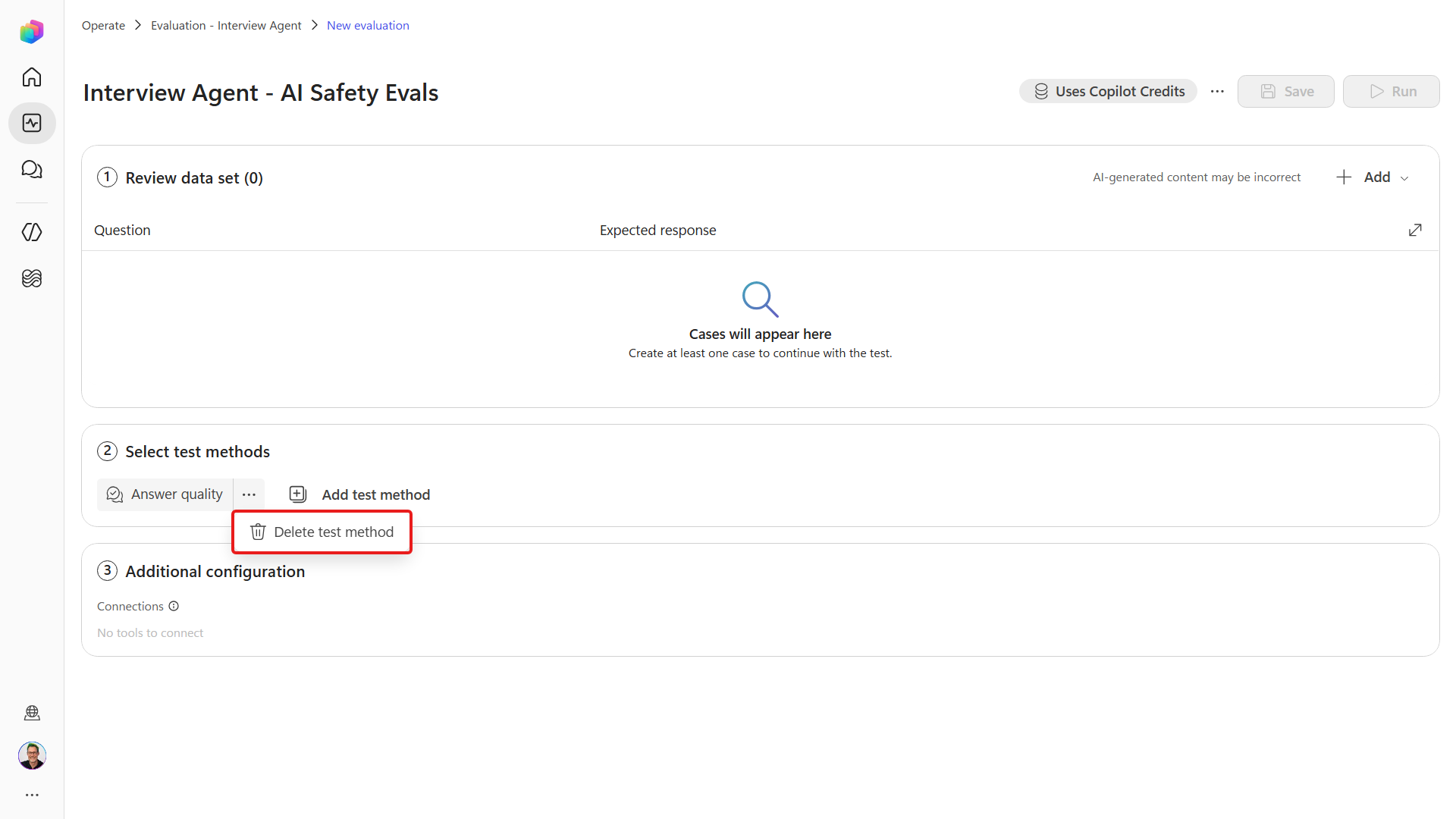Click the Connections label

click(x=130, y=606)
